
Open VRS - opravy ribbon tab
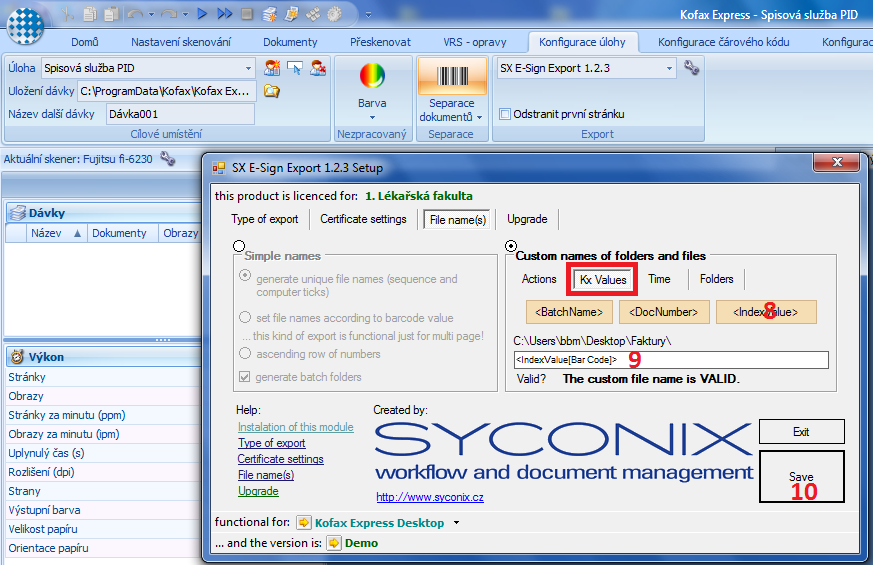click(x=475, y=42)
